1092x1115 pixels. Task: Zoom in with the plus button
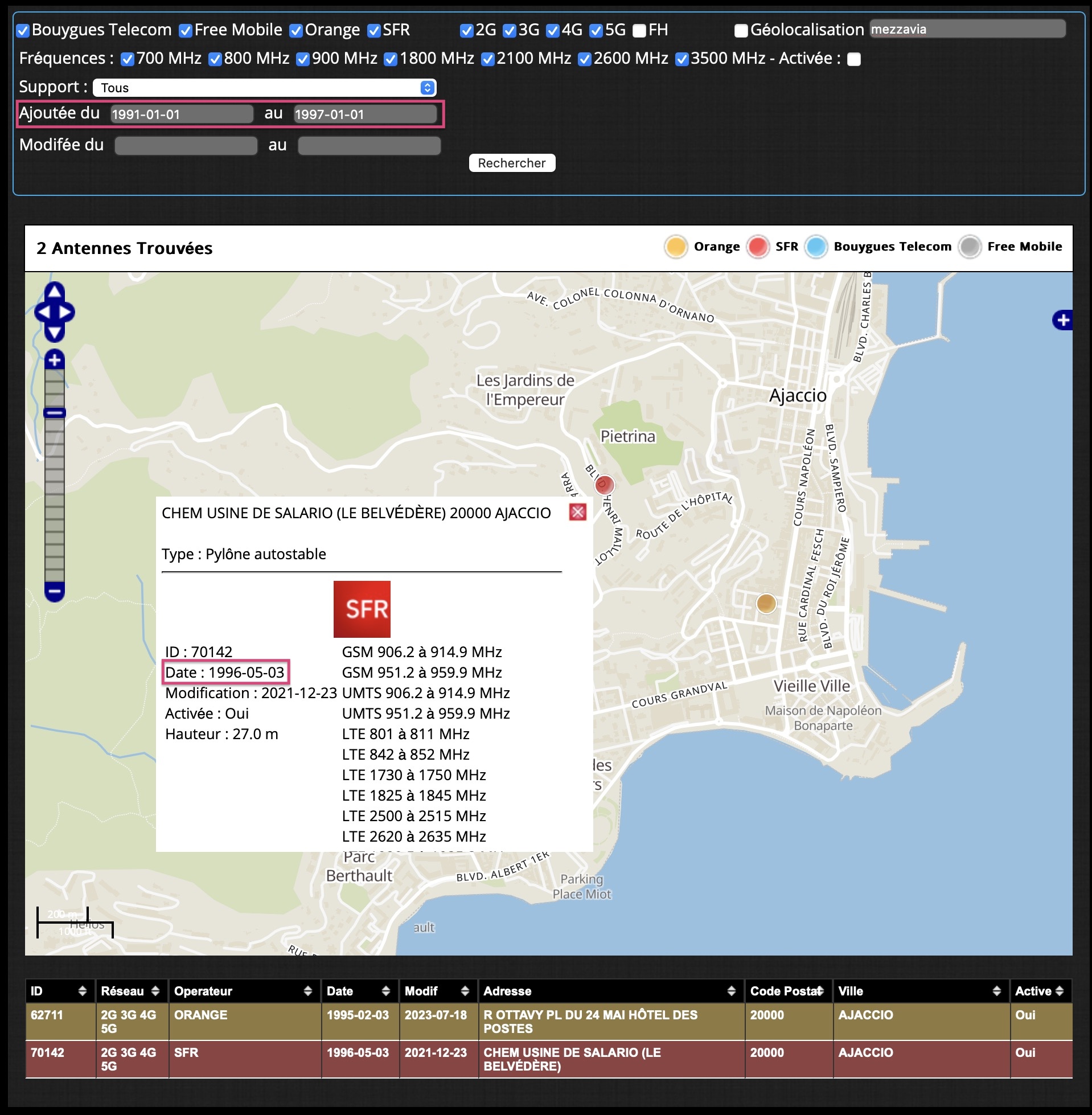pyautogui.click(x=55, y=360)
